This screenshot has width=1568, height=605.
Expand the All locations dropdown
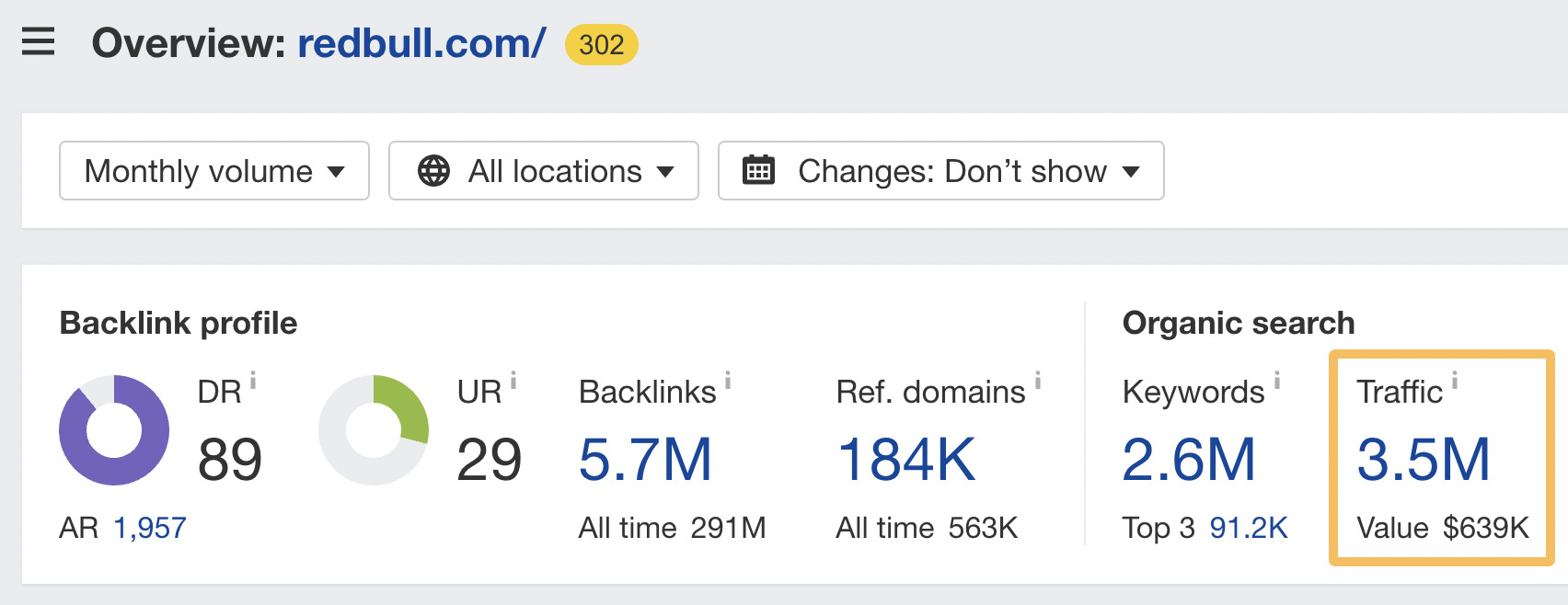pos(544,171)
